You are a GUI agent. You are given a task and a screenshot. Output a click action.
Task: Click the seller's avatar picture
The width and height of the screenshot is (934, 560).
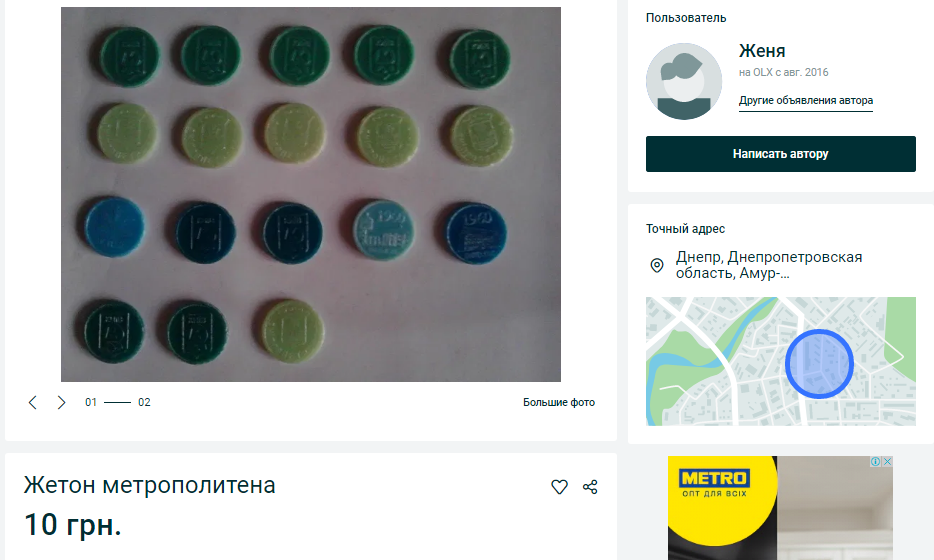[x=684, y=81]
